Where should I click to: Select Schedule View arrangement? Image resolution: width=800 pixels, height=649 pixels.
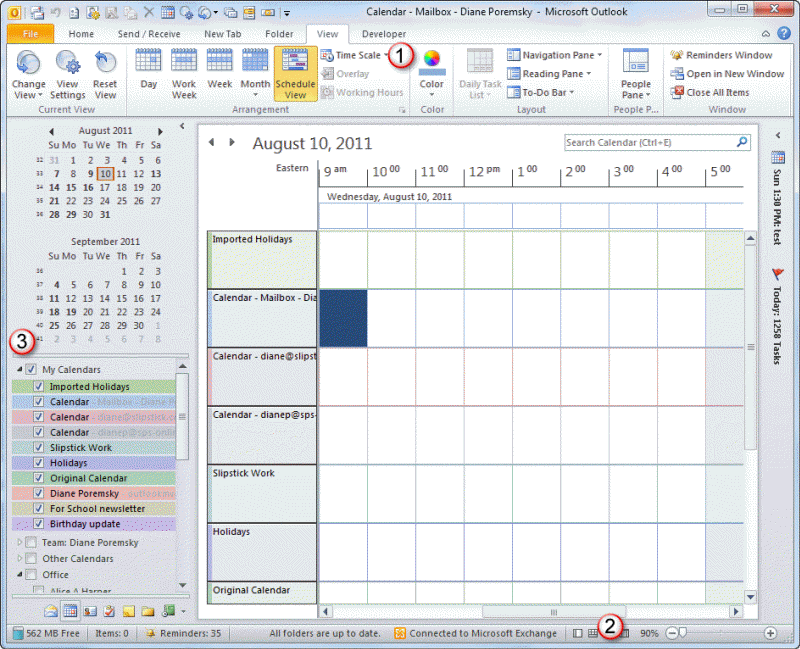click(x=295, y=74)
